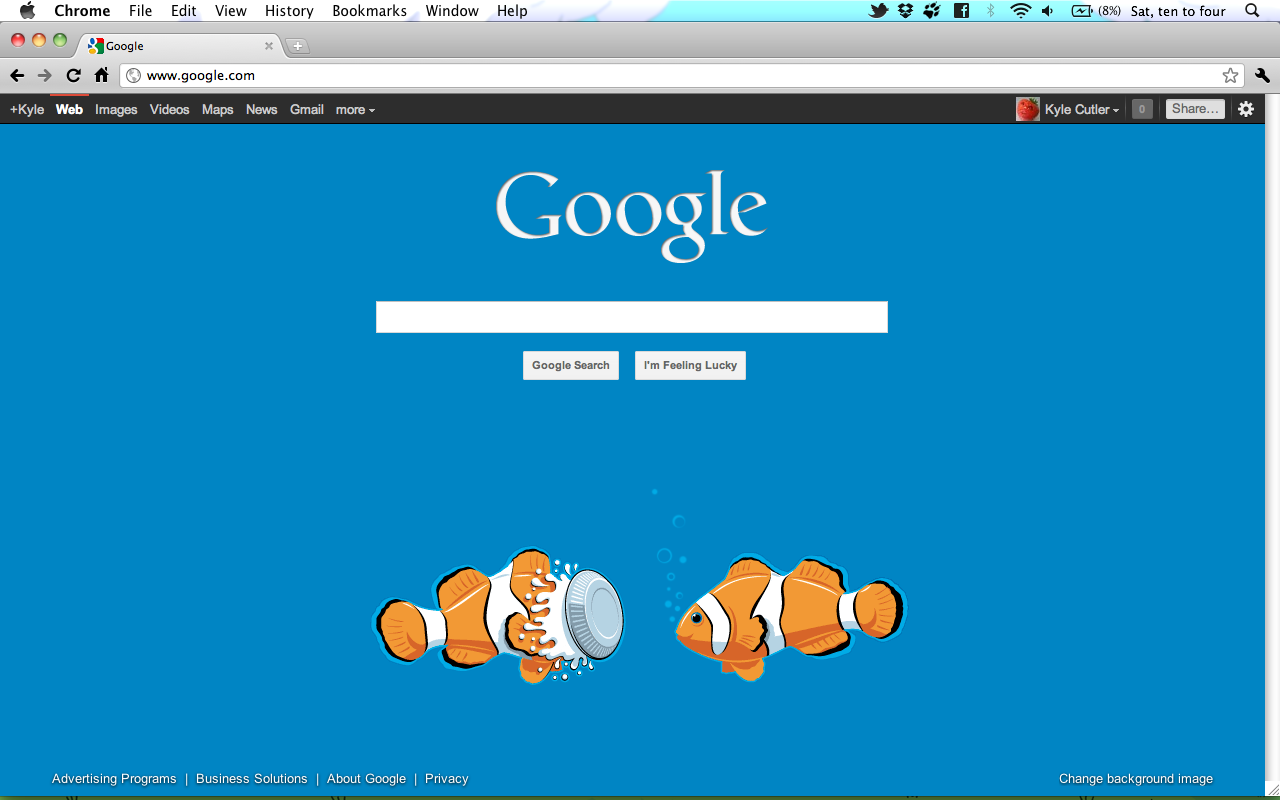Bookmark this page with the star icon
The height and width of the screenshot is (800, 1280).
(1230, 75)
